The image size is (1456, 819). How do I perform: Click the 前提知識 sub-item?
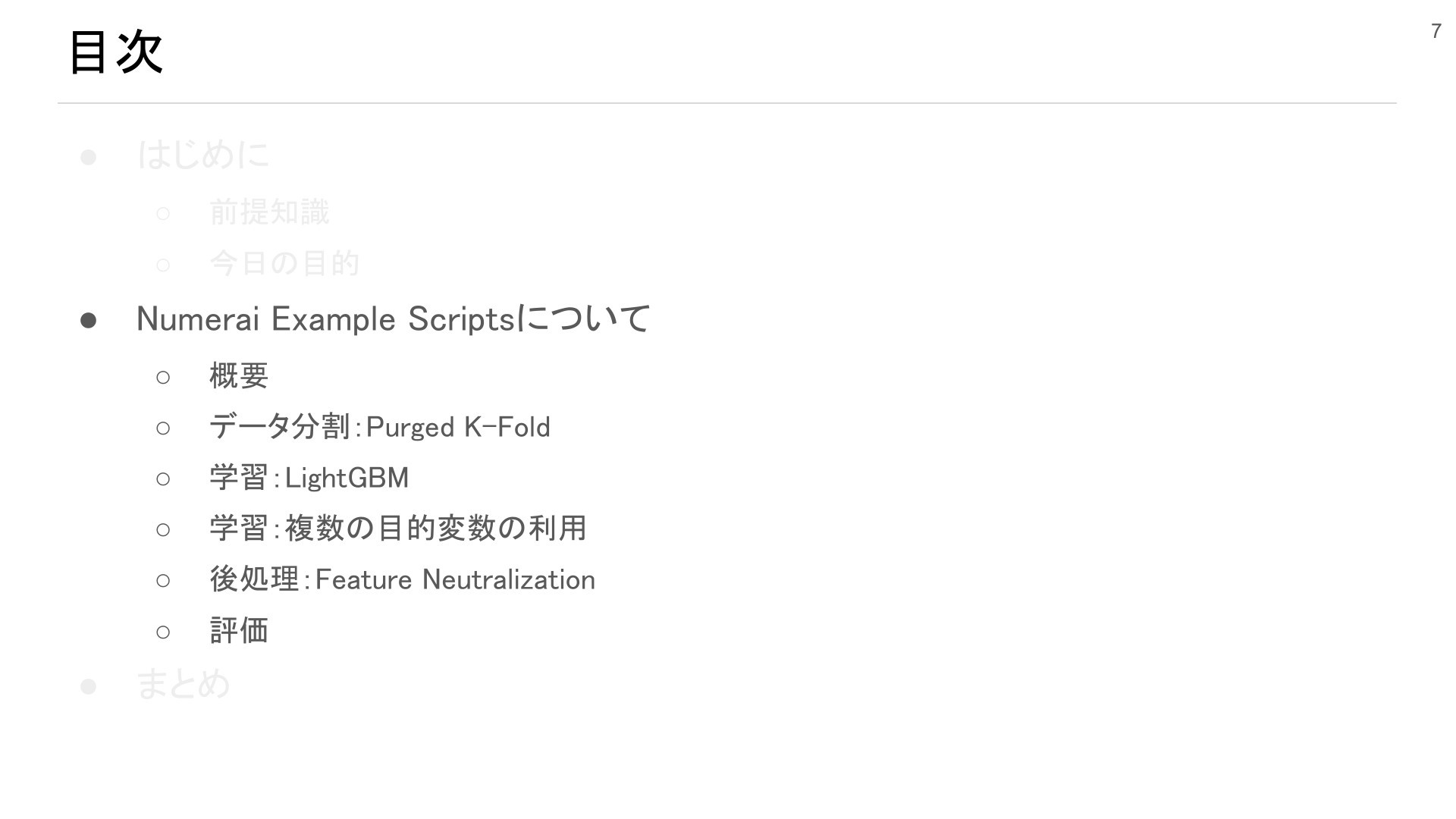click(x=269, y=212)
